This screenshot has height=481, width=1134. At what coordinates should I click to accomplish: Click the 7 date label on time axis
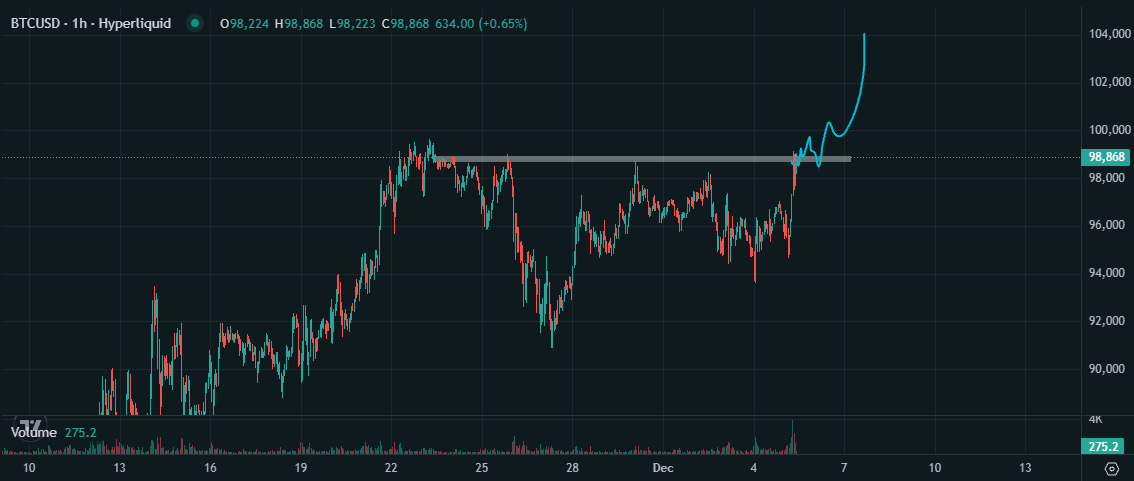coord(843,468)
